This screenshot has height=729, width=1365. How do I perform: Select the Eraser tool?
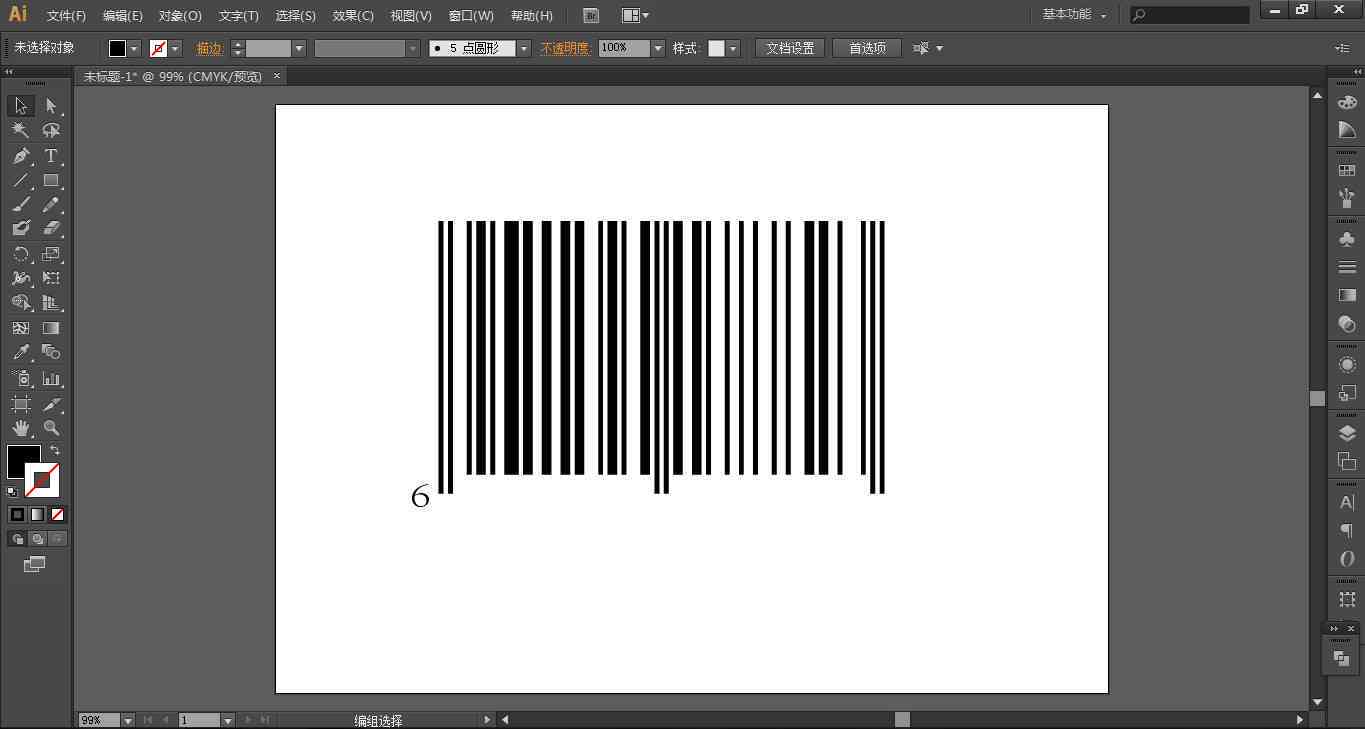point(51,228)
